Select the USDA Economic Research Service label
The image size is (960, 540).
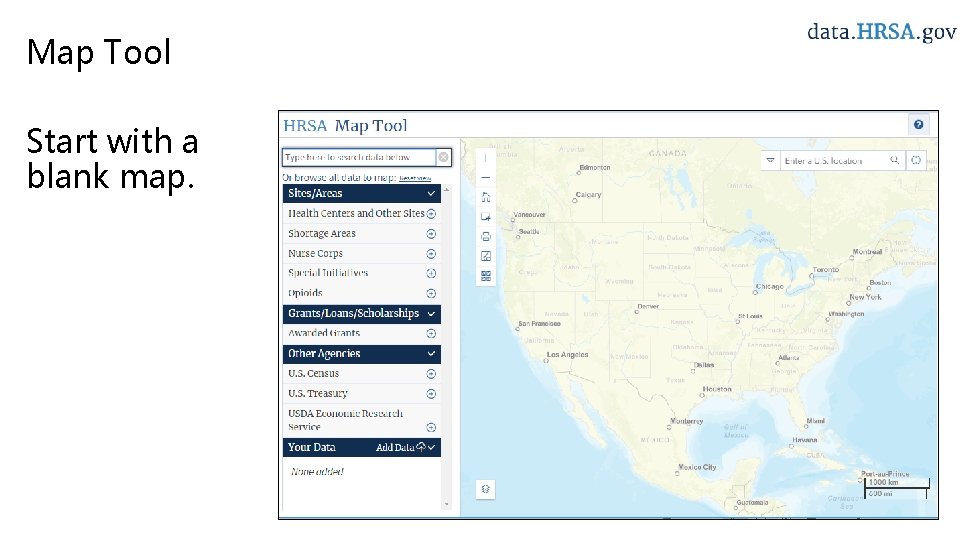[x=345, y=420]
